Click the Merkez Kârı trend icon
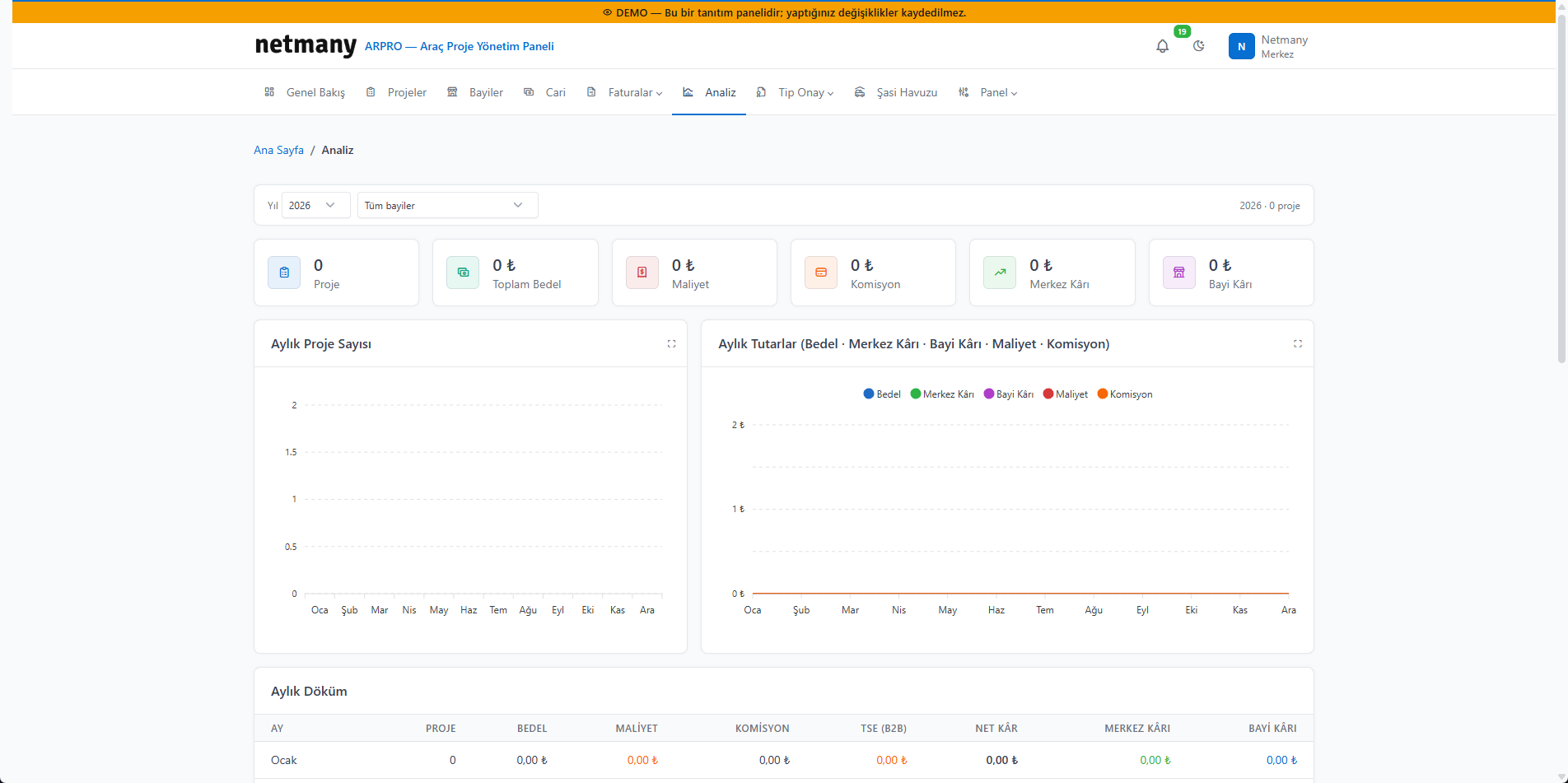 click(1000, 273)
